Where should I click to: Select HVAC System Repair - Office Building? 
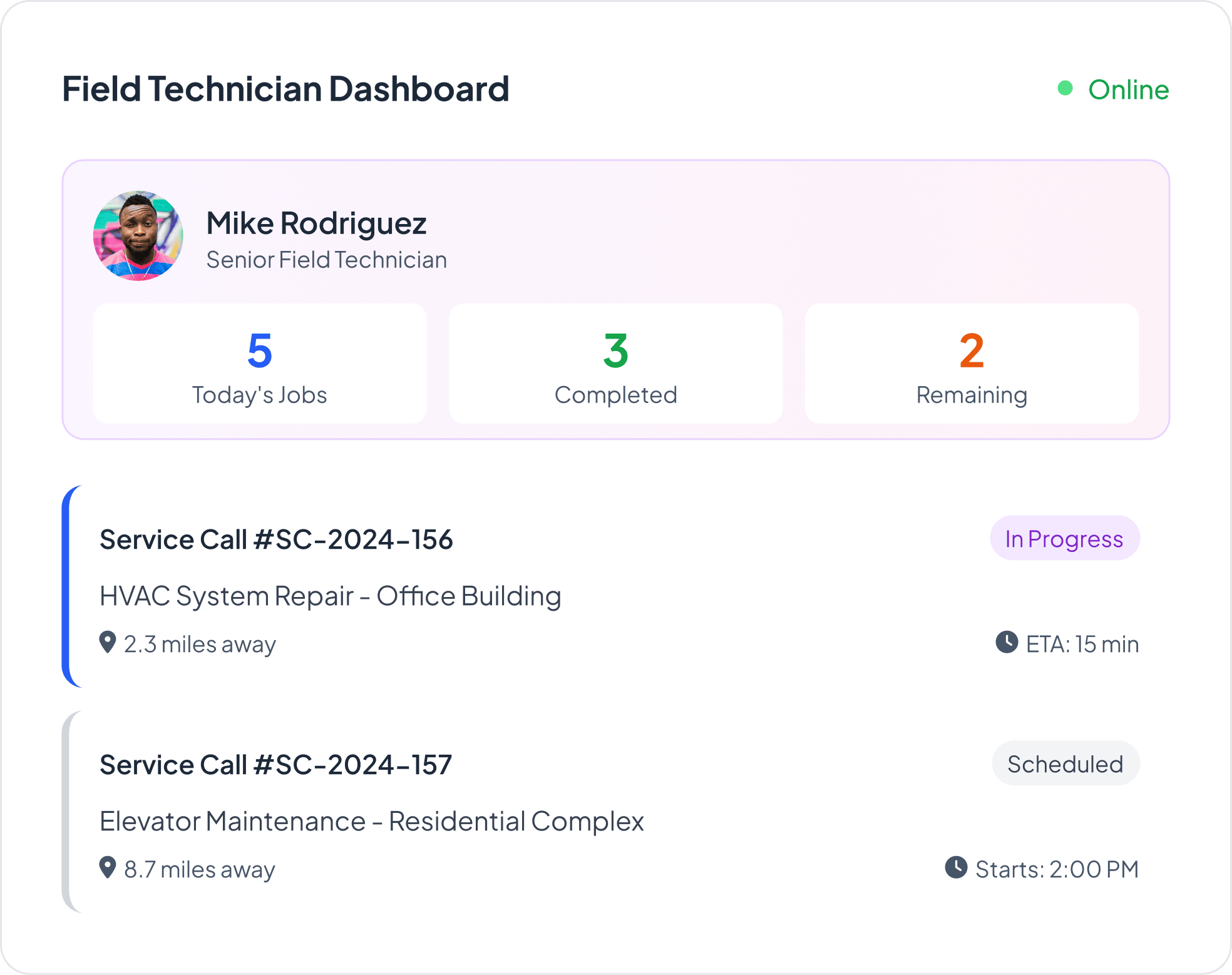[330, 596]
